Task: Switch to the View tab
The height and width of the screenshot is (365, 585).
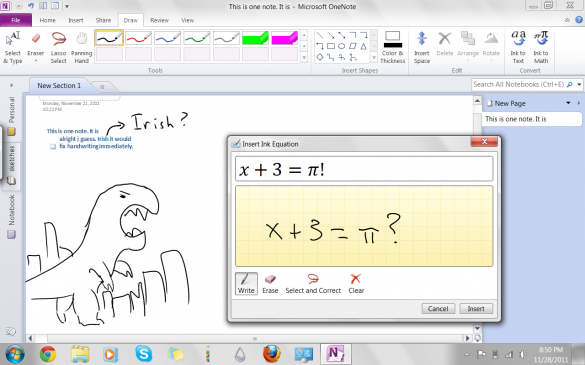Action: coord(187,20)
